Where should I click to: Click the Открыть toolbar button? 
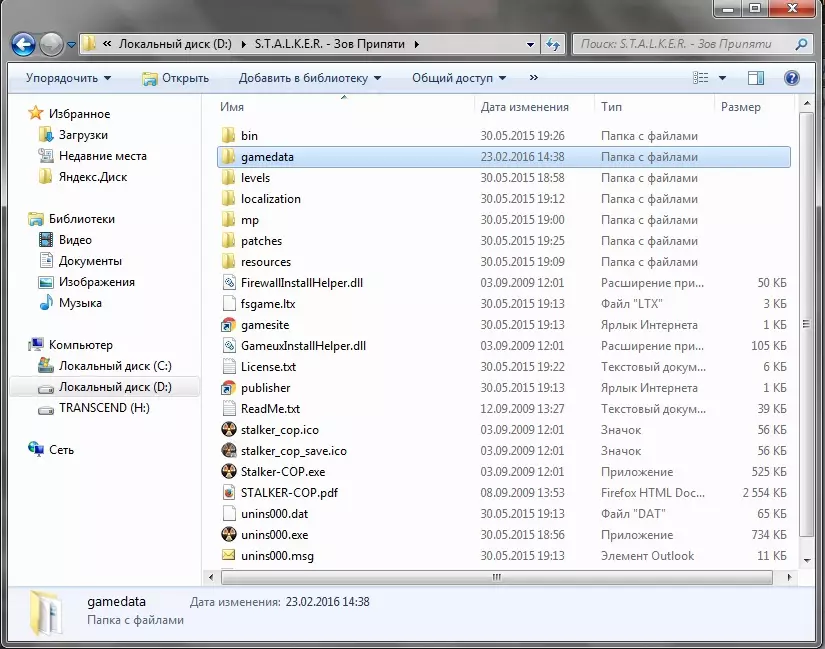tap(176, 78)
